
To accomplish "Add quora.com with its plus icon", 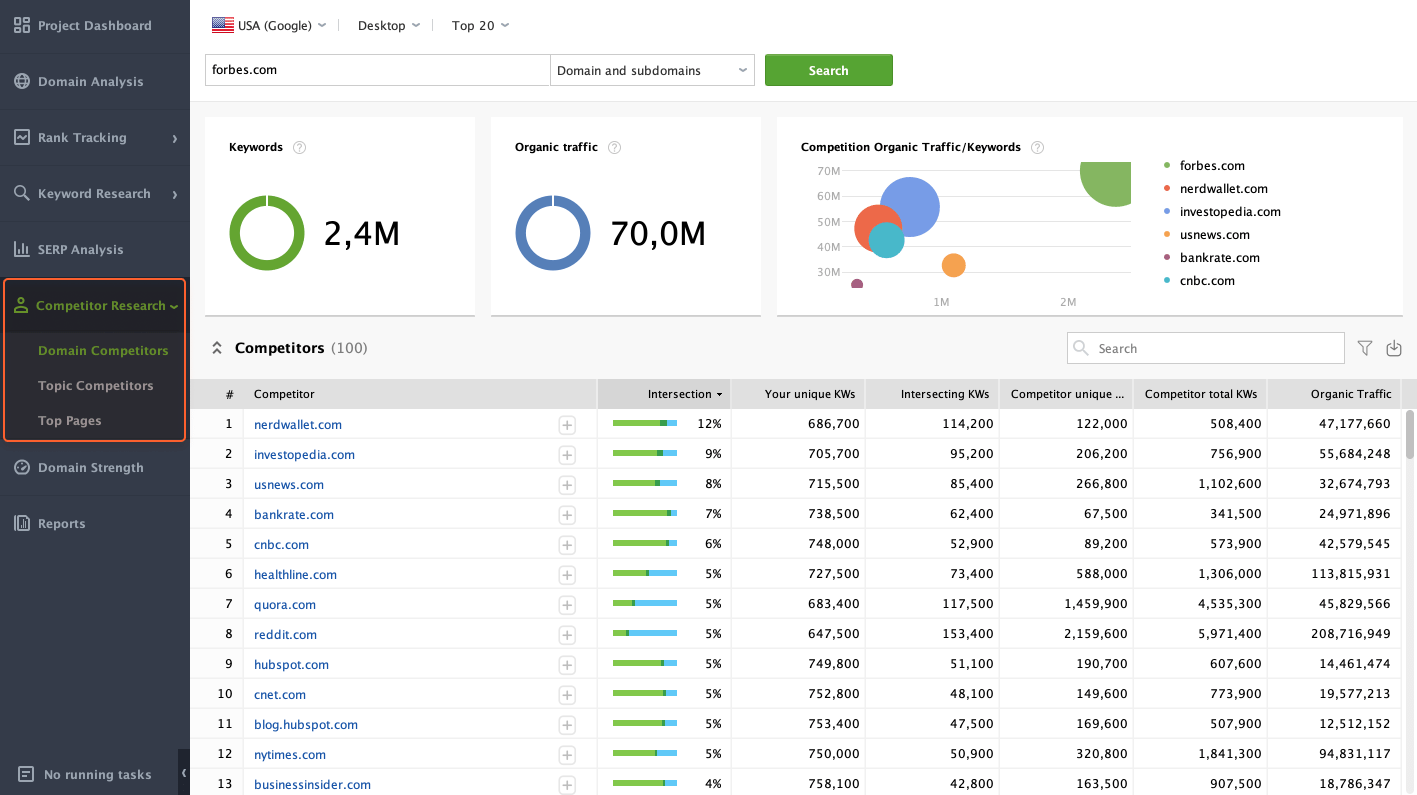I will pyautogui.click(x=567, y=605).
